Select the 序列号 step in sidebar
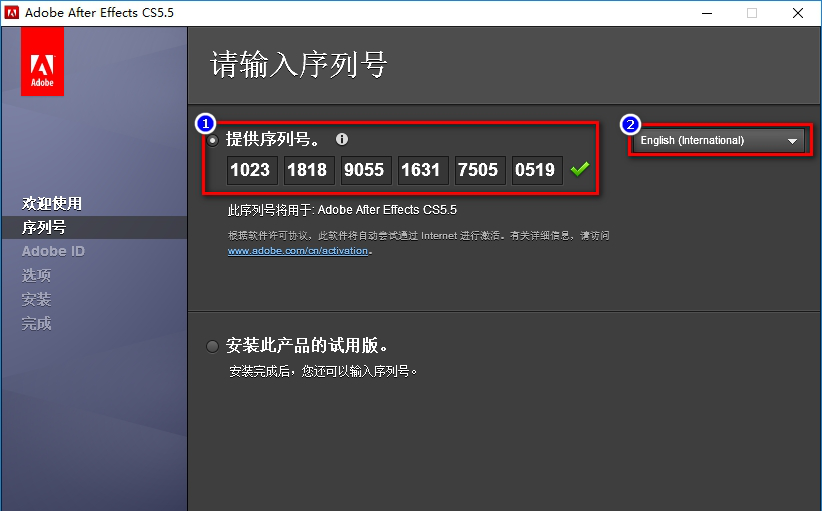The height and width of the screenshot is (531, 822). [44, 227]
